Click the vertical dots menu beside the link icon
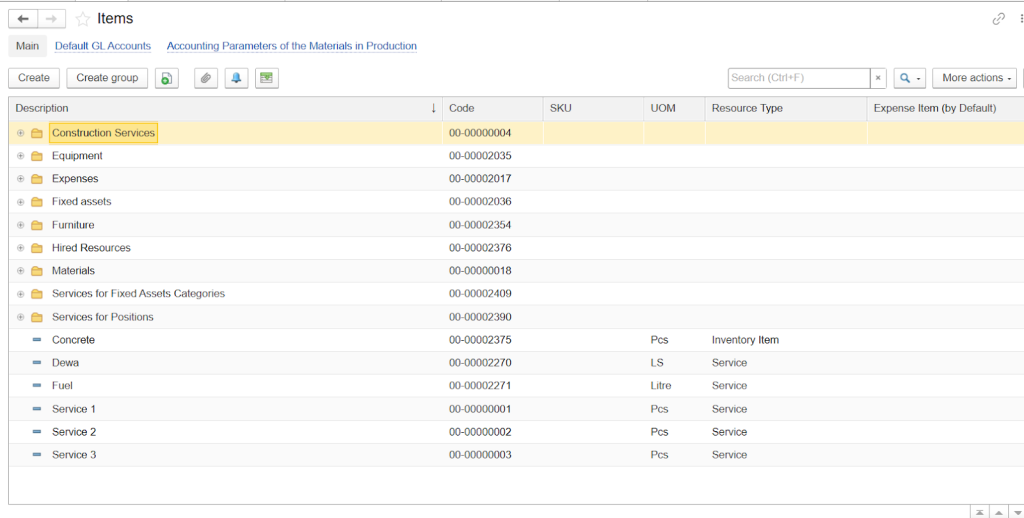The height and width of the screenshot is (518, 1024). point(1020,19)
